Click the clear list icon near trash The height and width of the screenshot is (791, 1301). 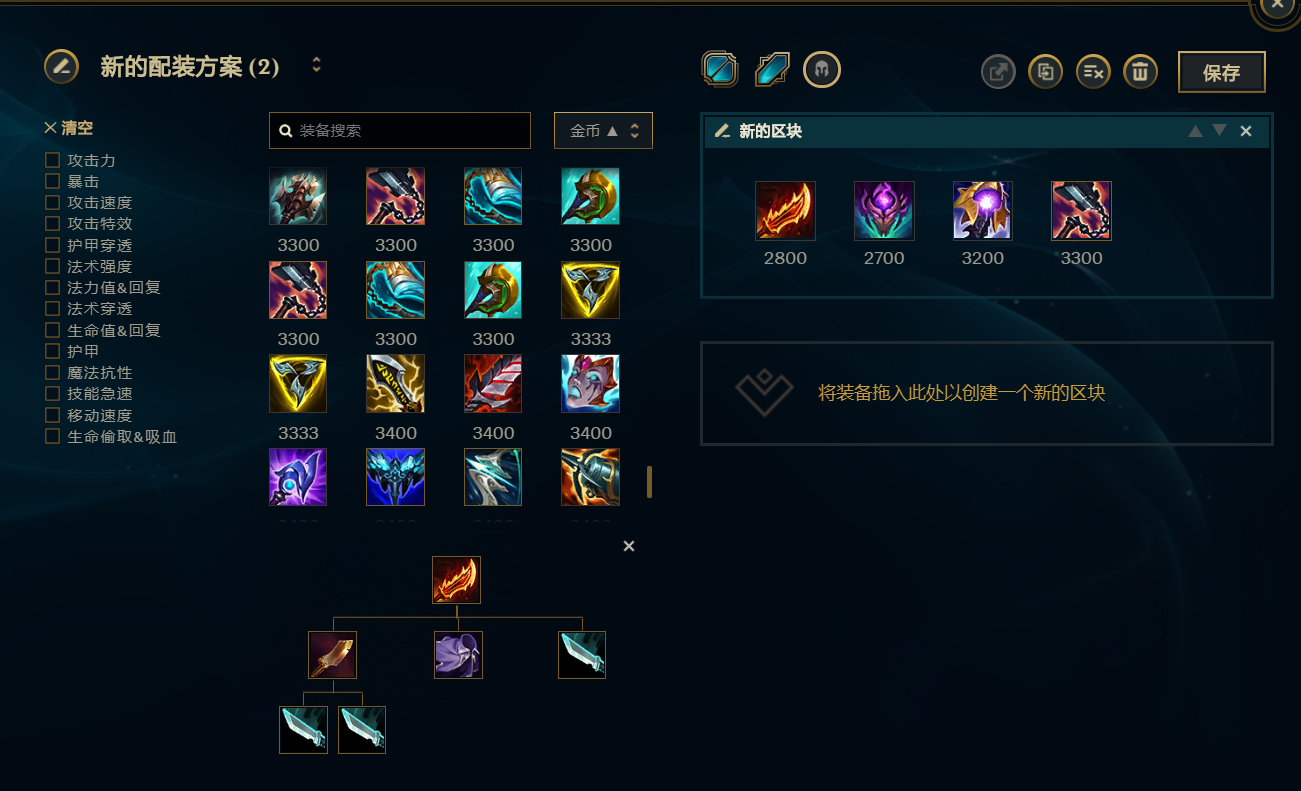[1093, 71]
